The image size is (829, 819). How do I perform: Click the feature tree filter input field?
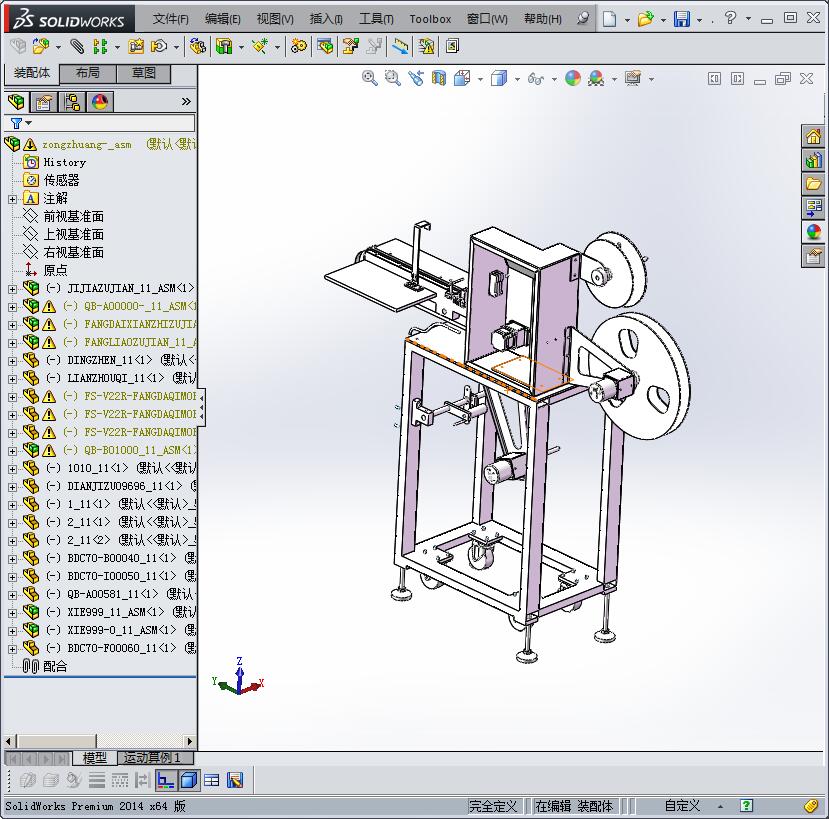(112, 123)
